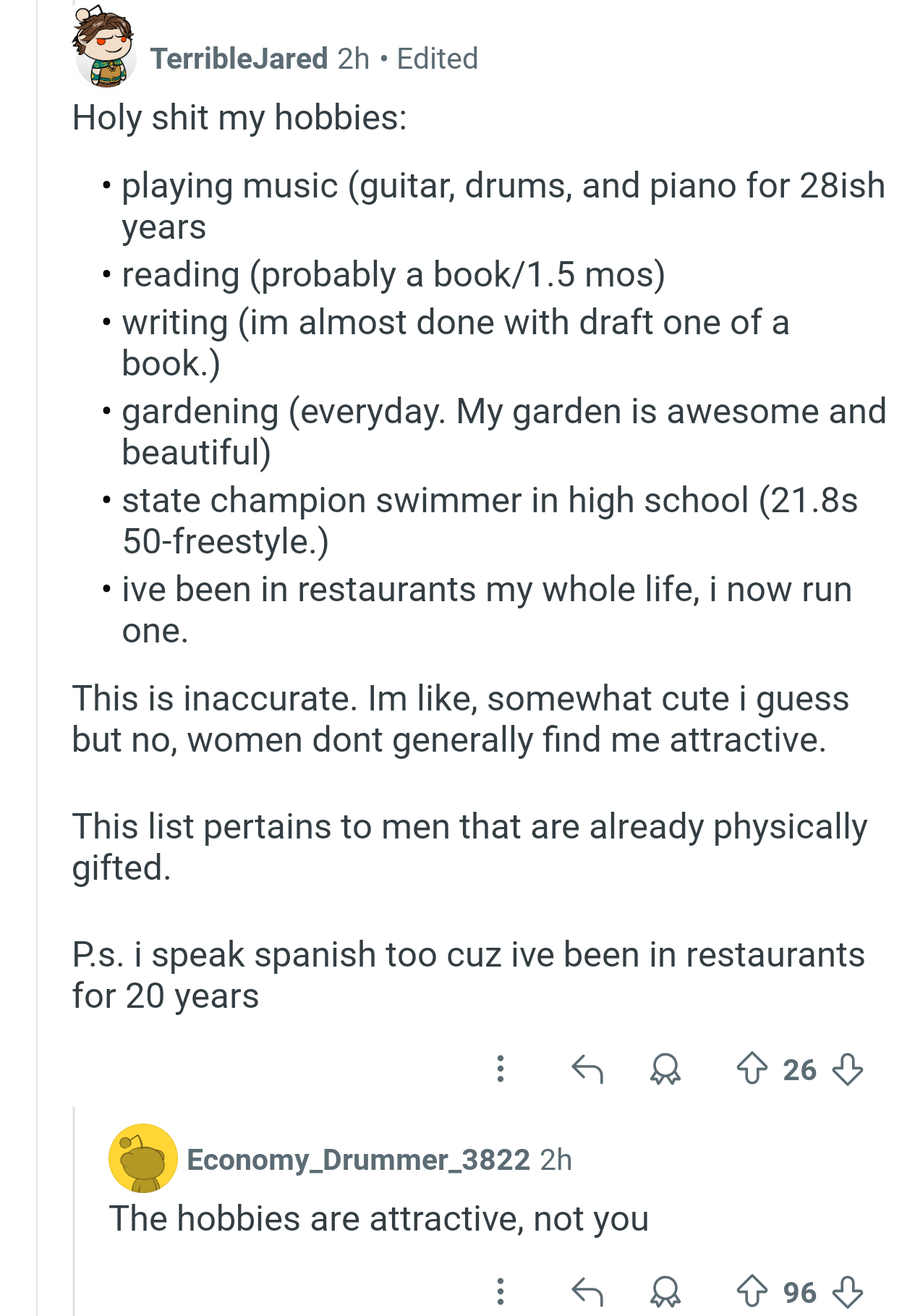Image resolution: width=915 pixels, height=1316 pixels.
Task: Tap the 26 vote count
Action: tap(799, 1069)
